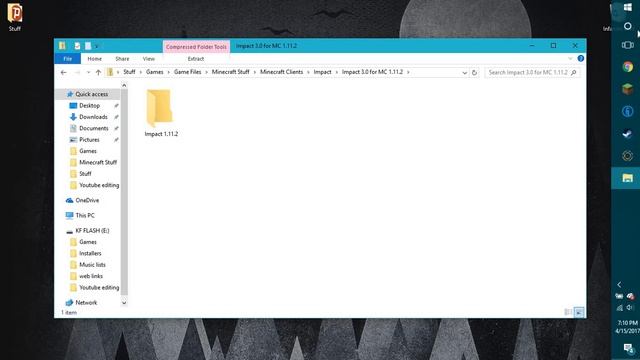The width and height of the screenshot is (640, 360).
Task: Open Minecraft from the taskbar
Action: [627, 89]
